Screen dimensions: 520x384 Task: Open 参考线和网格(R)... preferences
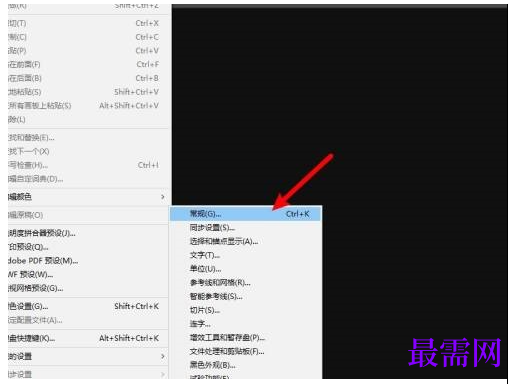(246, 283)
